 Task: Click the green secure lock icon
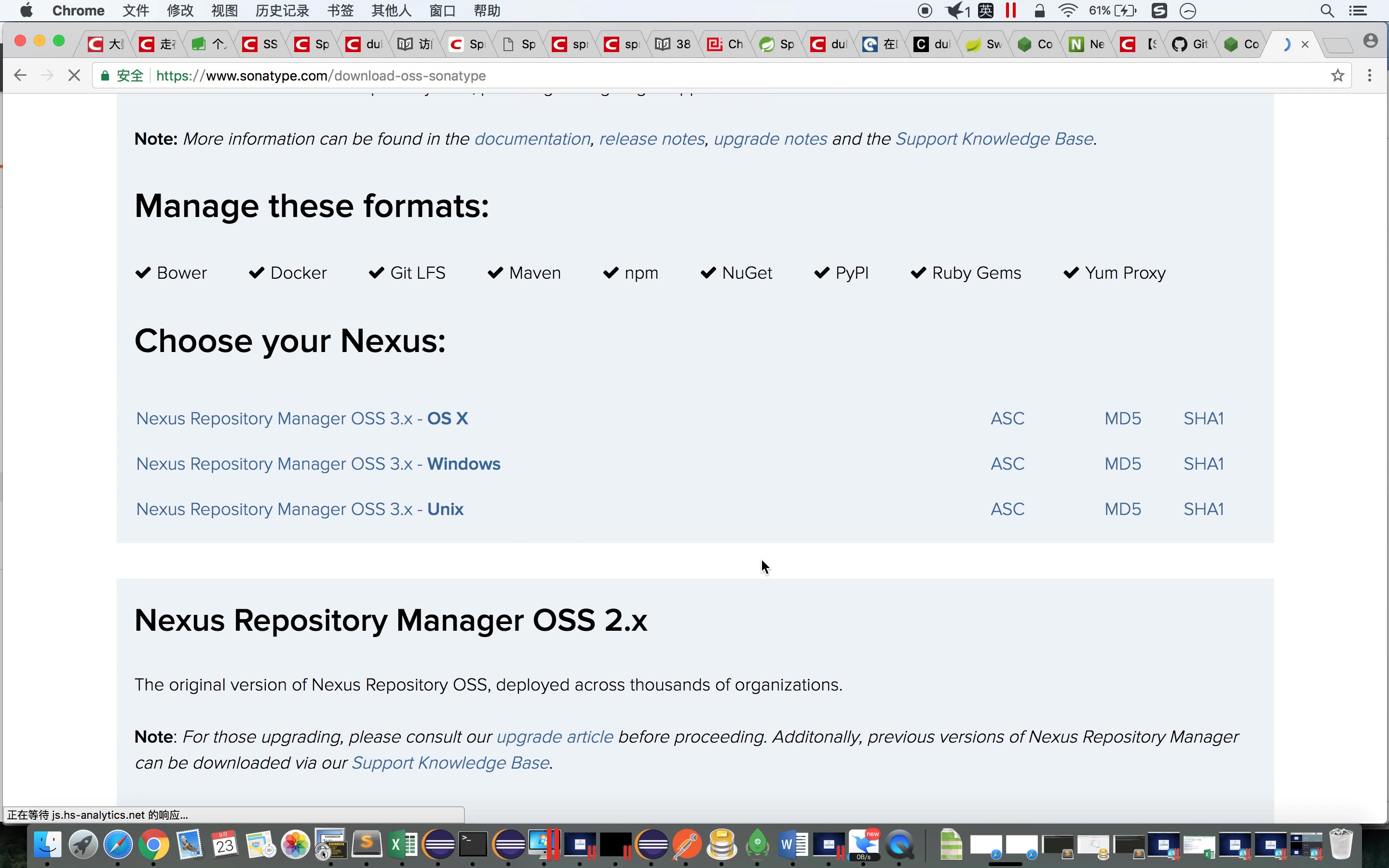(105, 76)
